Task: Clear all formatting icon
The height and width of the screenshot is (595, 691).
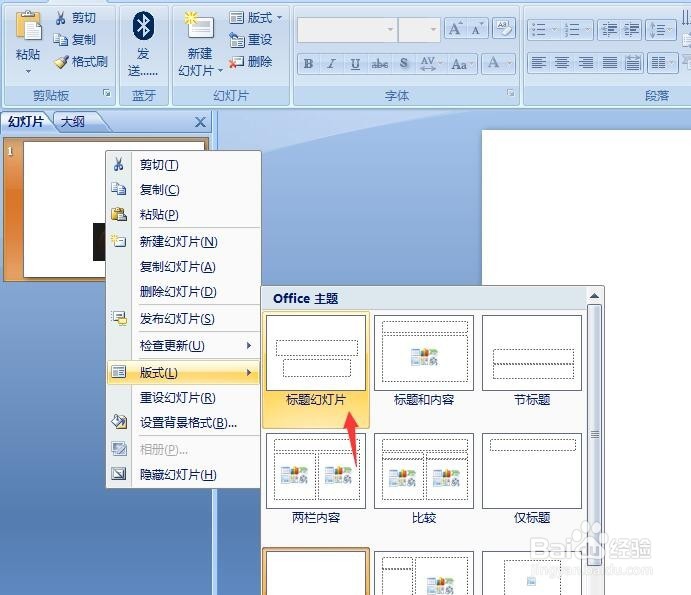Action: pyautogui.click(x=504, y=29)
